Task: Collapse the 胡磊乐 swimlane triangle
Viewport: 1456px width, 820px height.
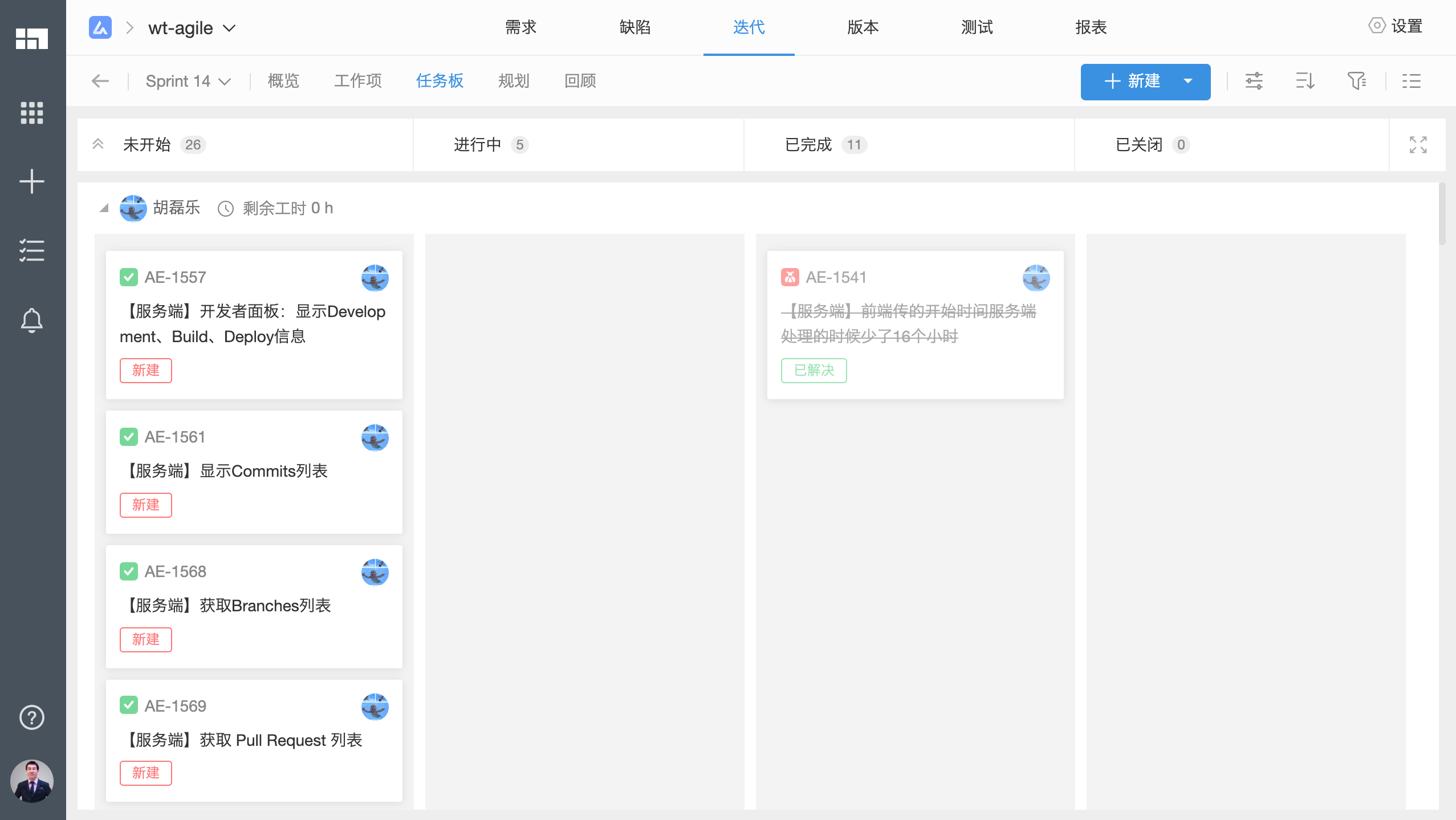Action: [x=104, y=208]
